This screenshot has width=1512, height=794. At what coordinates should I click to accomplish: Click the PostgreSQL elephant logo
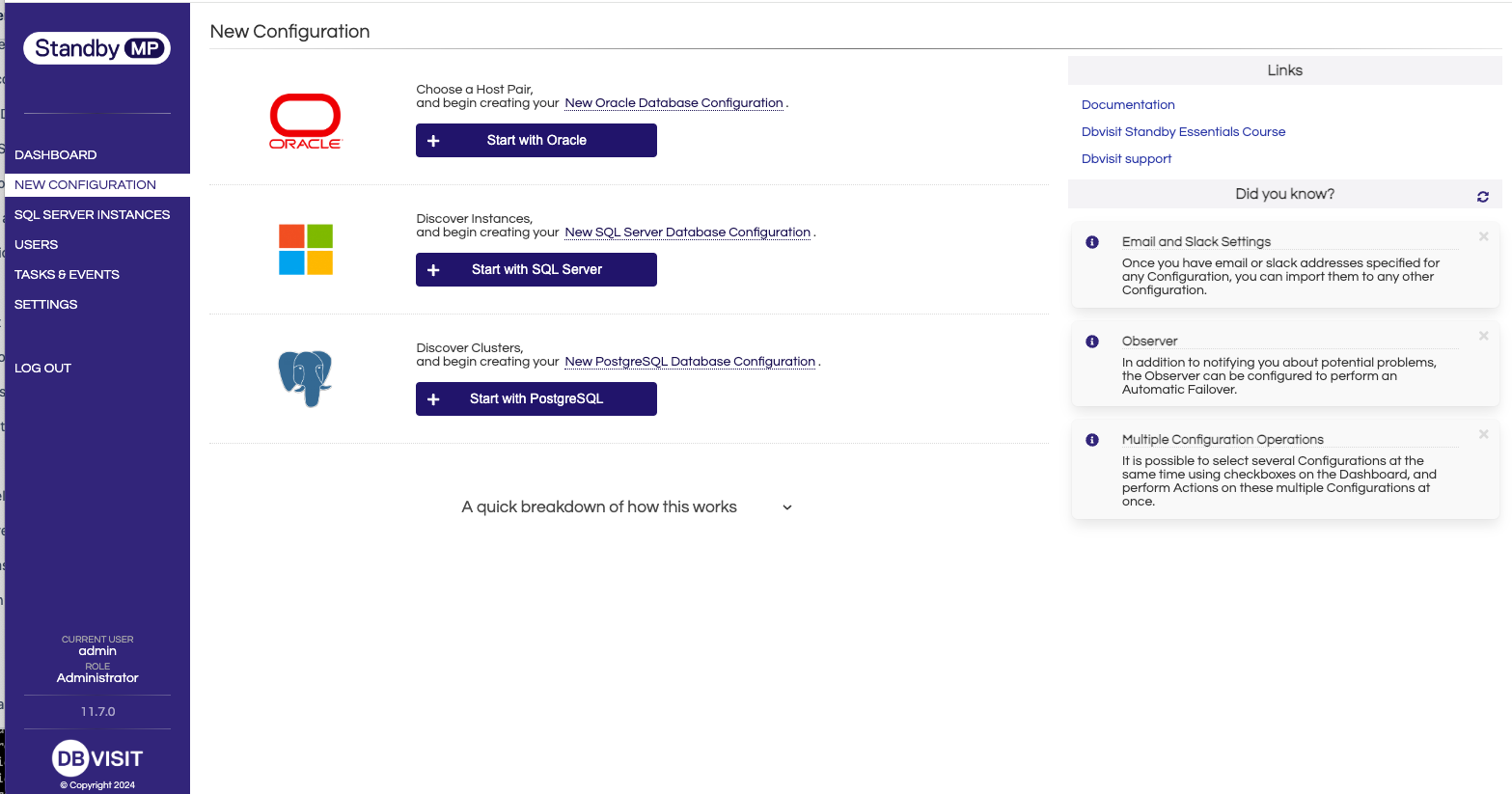305,378
